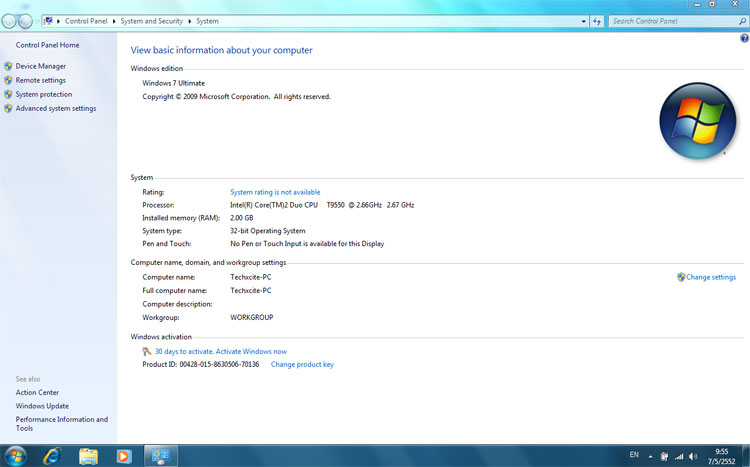Click the No Pen or Touch Input text
The width and height of the screenshot is (750, 467).
(307, 244)
